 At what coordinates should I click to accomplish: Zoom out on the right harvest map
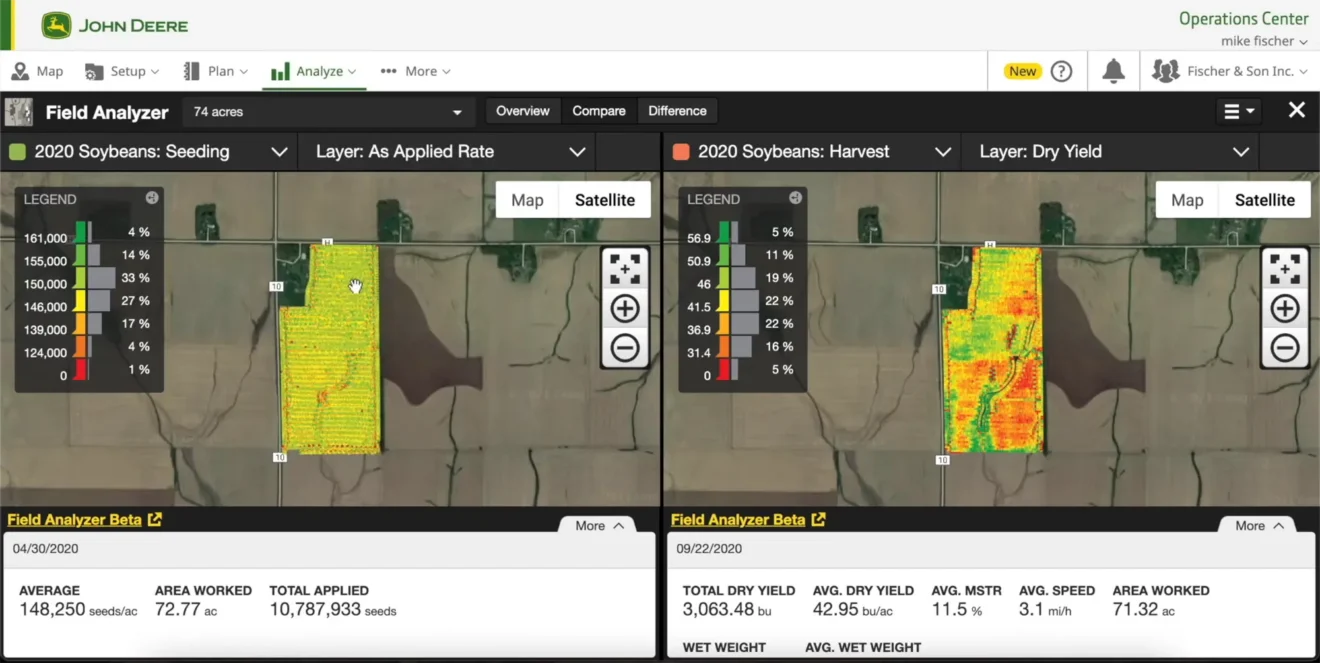[x=1284, y=348]
